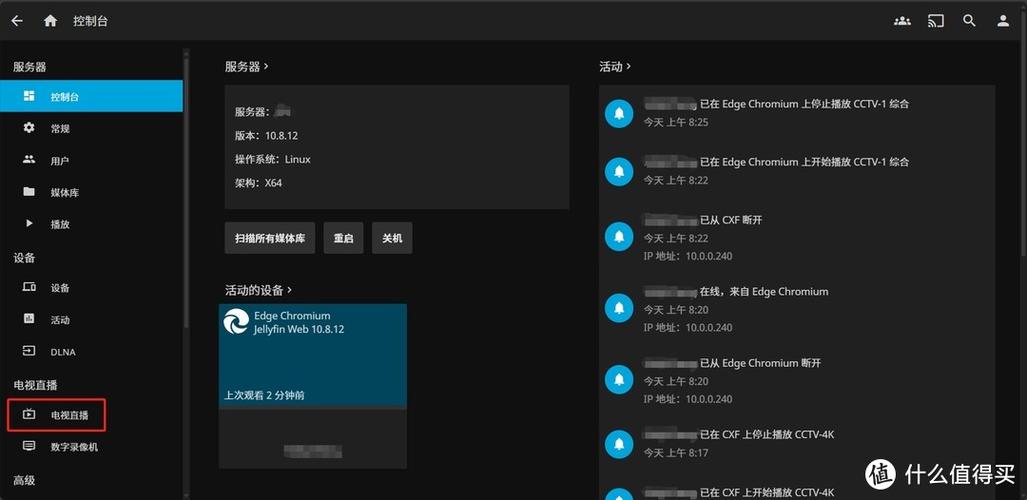1027x500 pixels.
Task: Click the 控制台 page title in header
Action: tap(90, 21)
